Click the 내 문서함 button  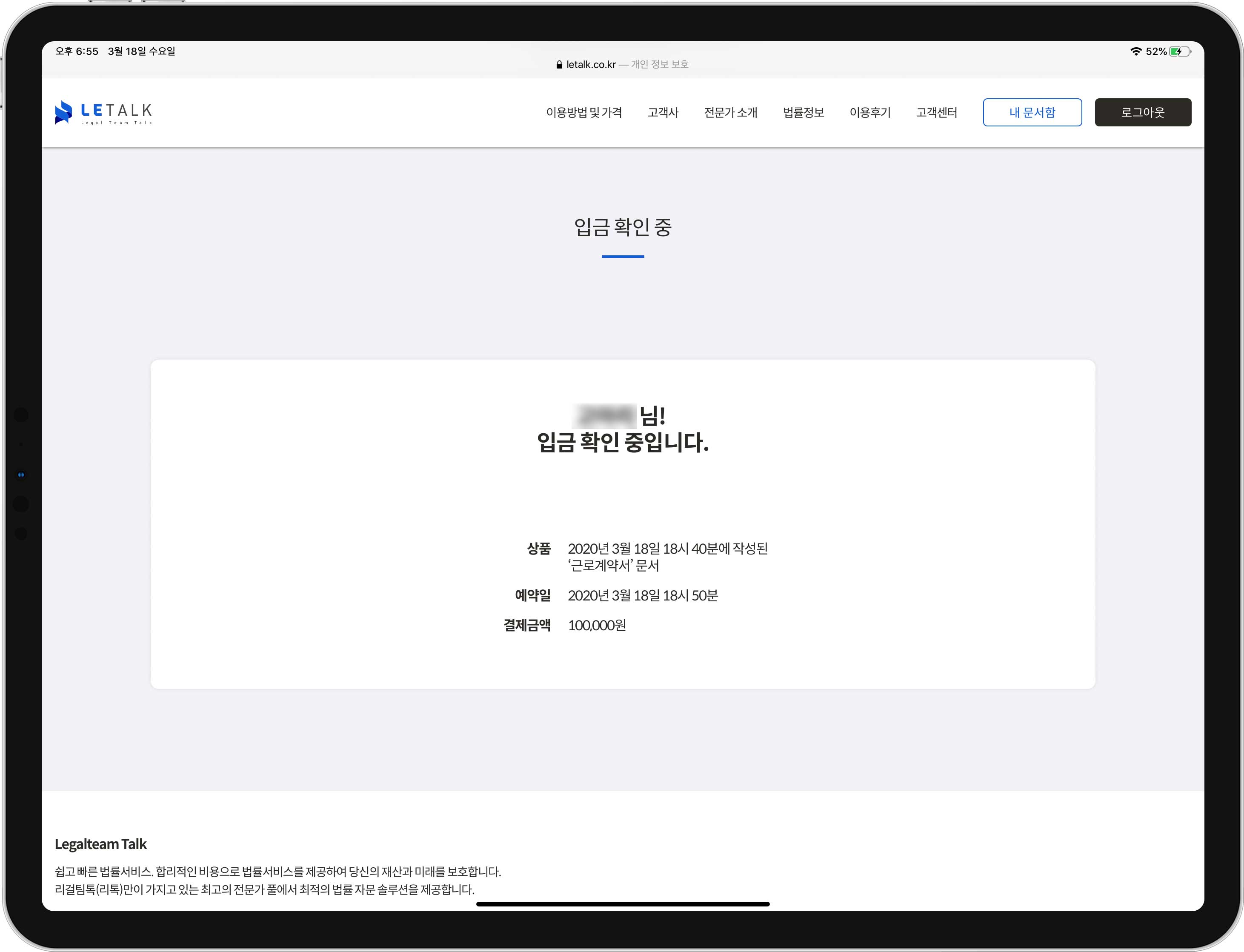(1032, 112)
